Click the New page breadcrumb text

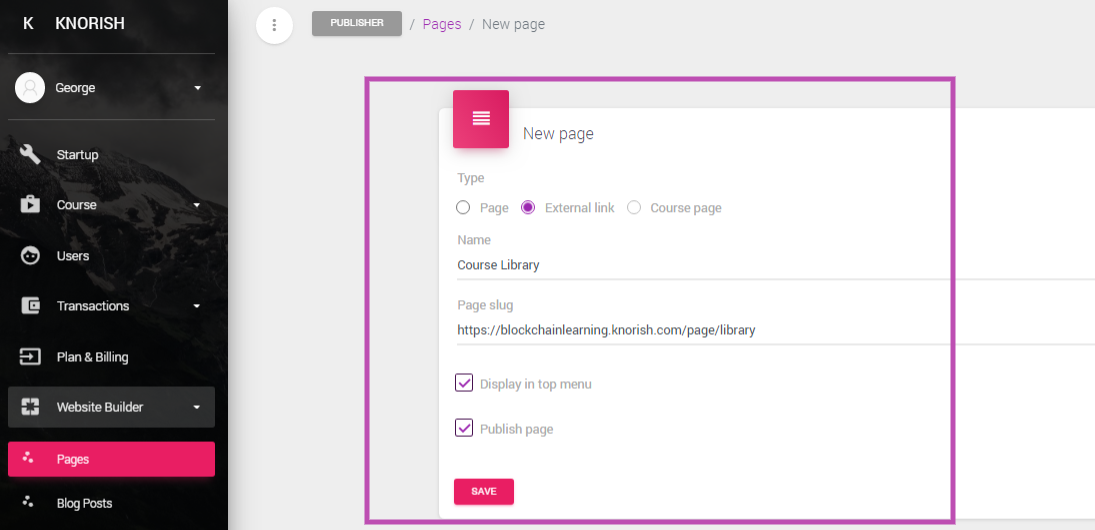514,24
